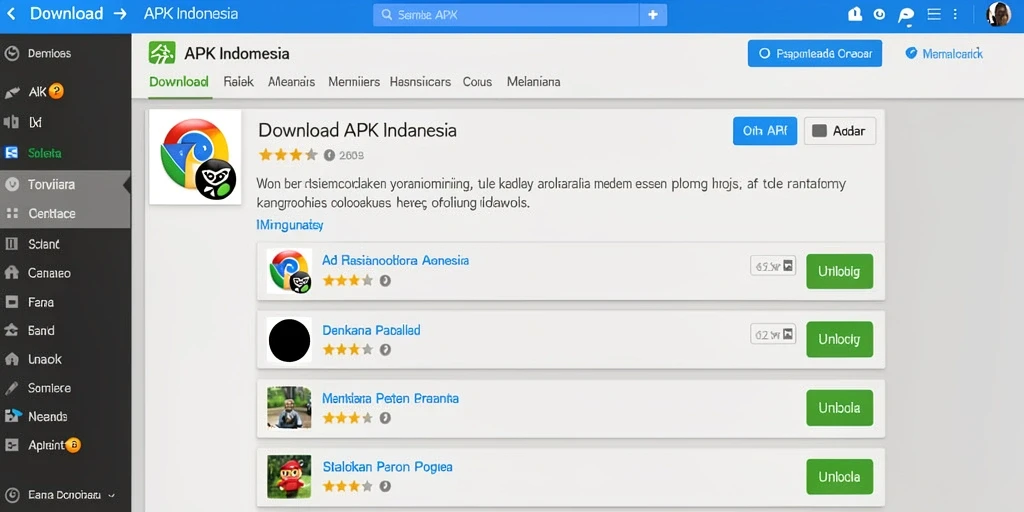Click the blue Pspamleada Craoar button
This screenshot has width=1024, height=512.
point(814,54)
